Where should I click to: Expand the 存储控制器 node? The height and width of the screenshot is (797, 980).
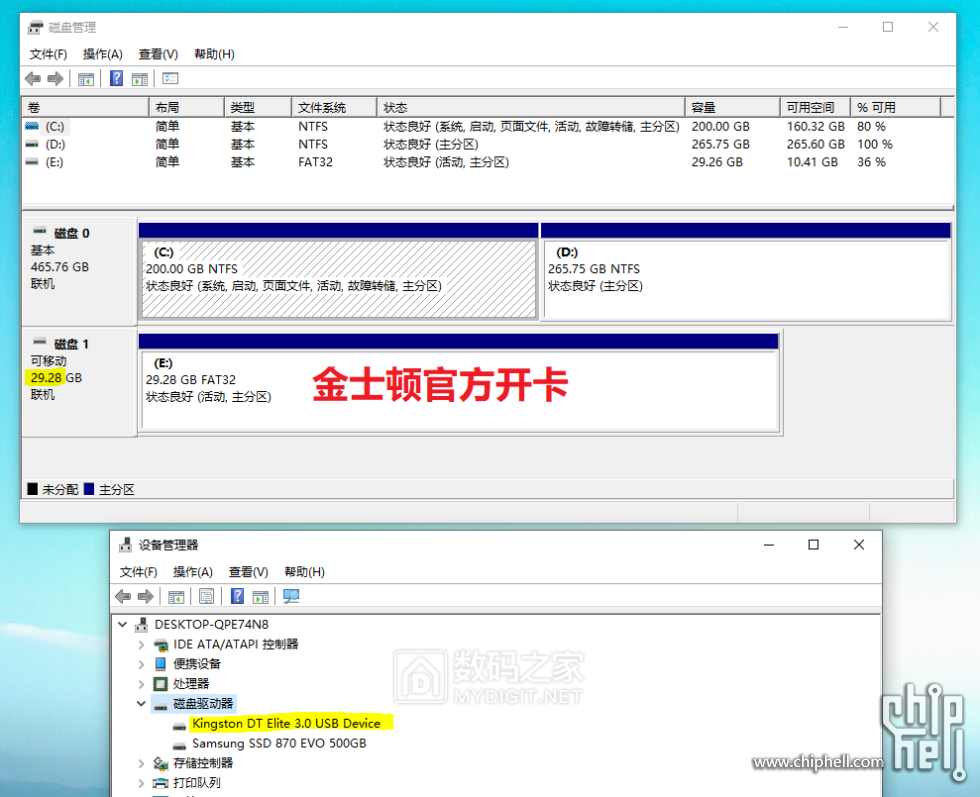click(141, 763)
